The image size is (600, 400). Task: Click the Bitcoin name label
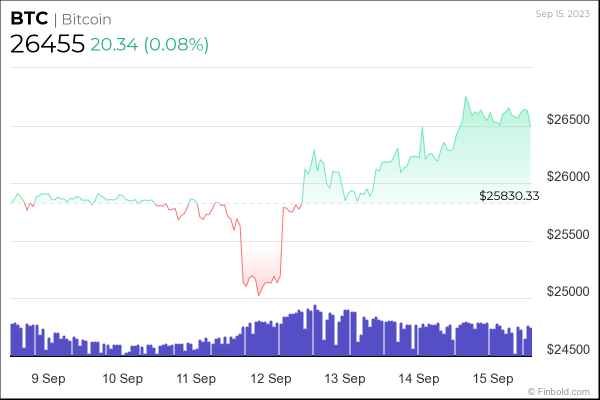click(x=84, y=19)
